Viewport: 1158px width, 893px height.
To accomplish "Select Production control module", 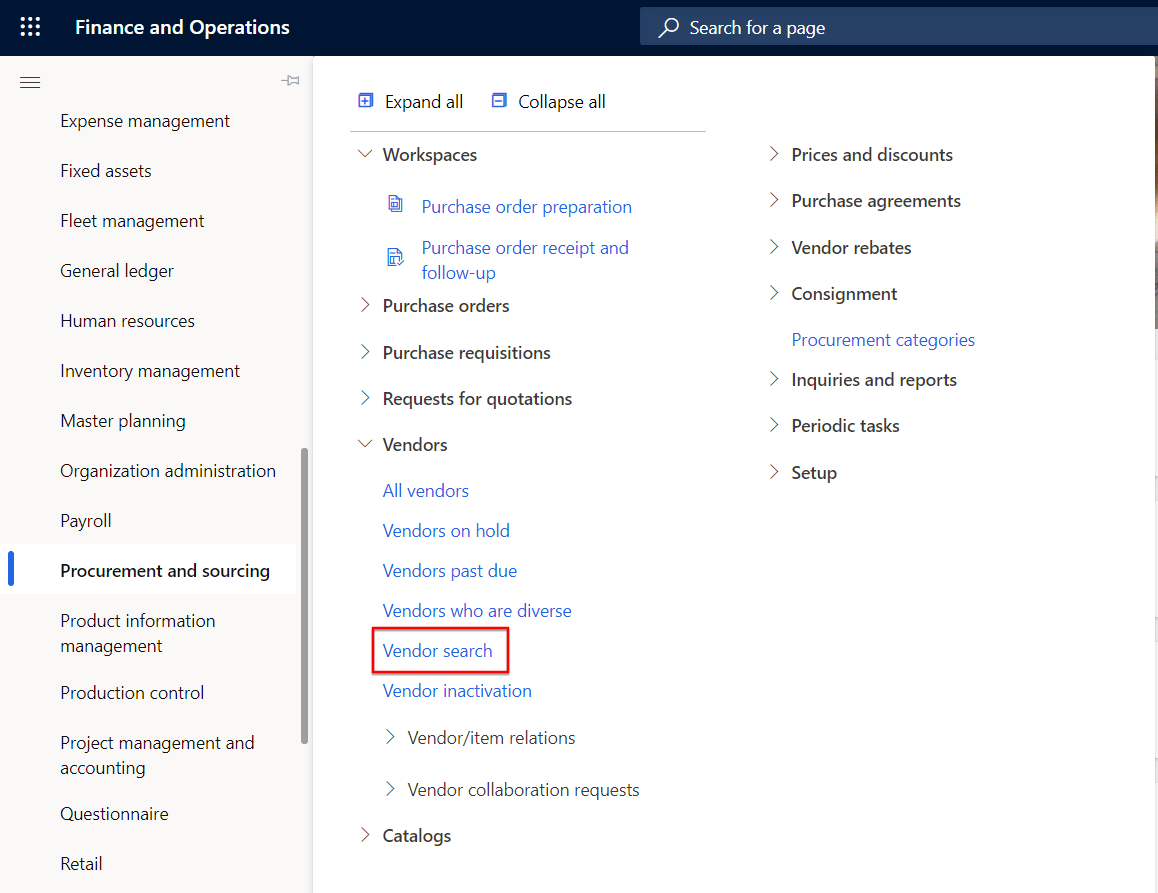I will (x=132, y=693).
